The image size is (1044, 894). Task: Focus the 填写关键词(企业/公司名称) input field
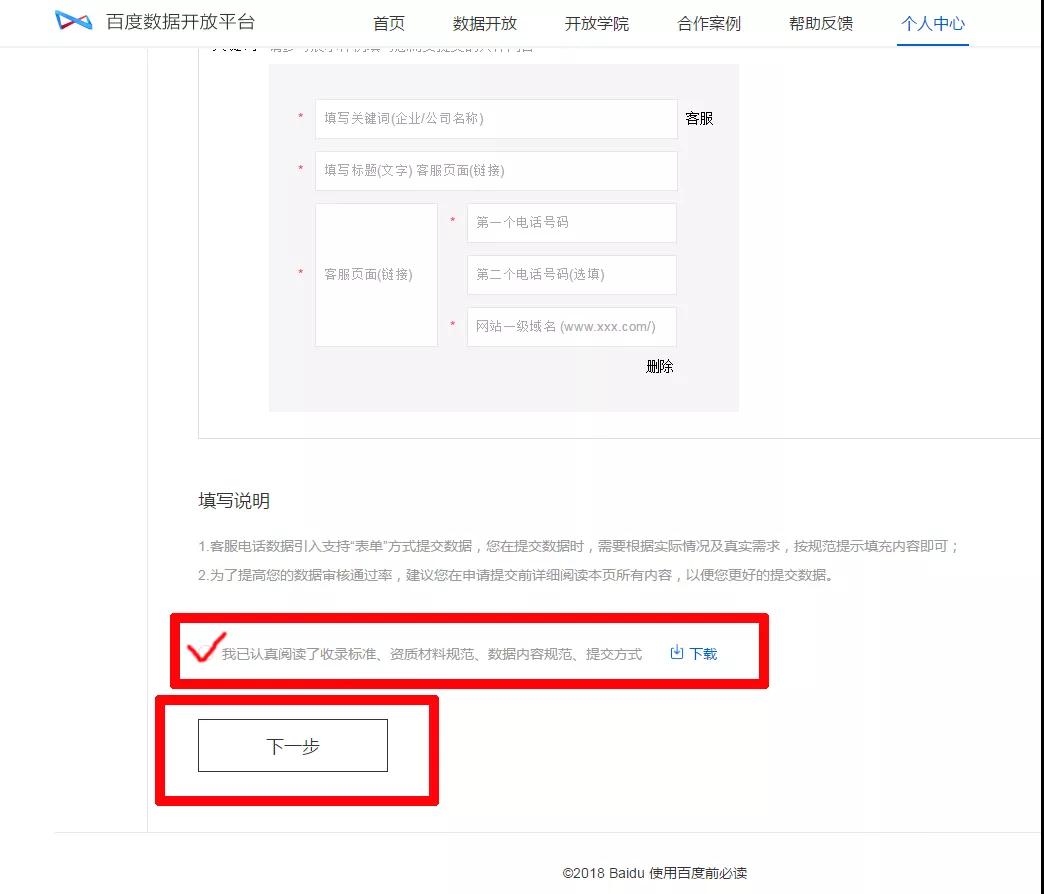pos(496,119)
